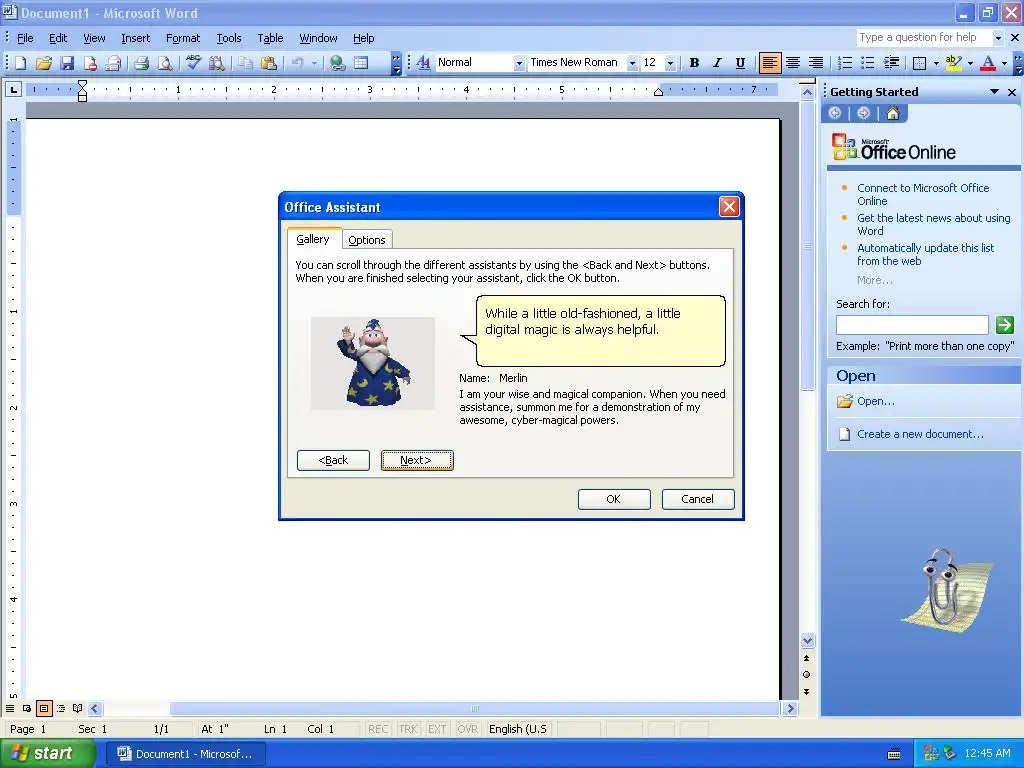This screenshot has width=1024, height=768.
Task: Click Automatically update this list link
Action: click(x=925, y=255)
